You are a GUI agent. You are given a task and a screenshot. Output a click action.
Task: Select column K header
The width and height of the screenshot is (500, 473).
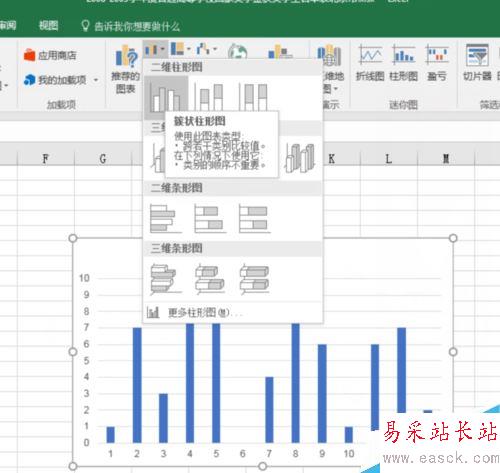pyautogui.click(x=331, y=159)
